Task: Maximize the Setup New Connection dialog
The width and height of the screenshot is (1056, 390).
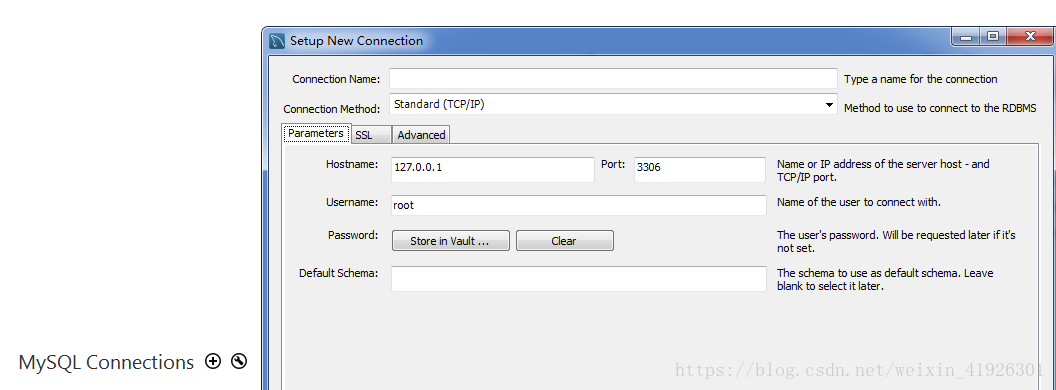Action: (x=993, y=36)
